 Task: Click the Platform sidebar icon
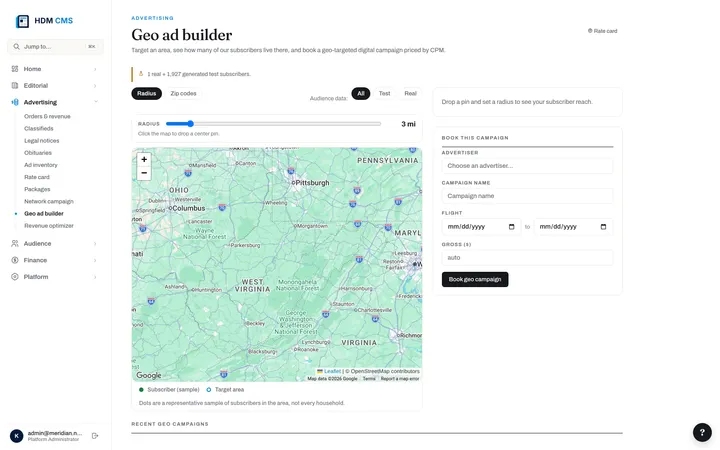tap(15, 277)
